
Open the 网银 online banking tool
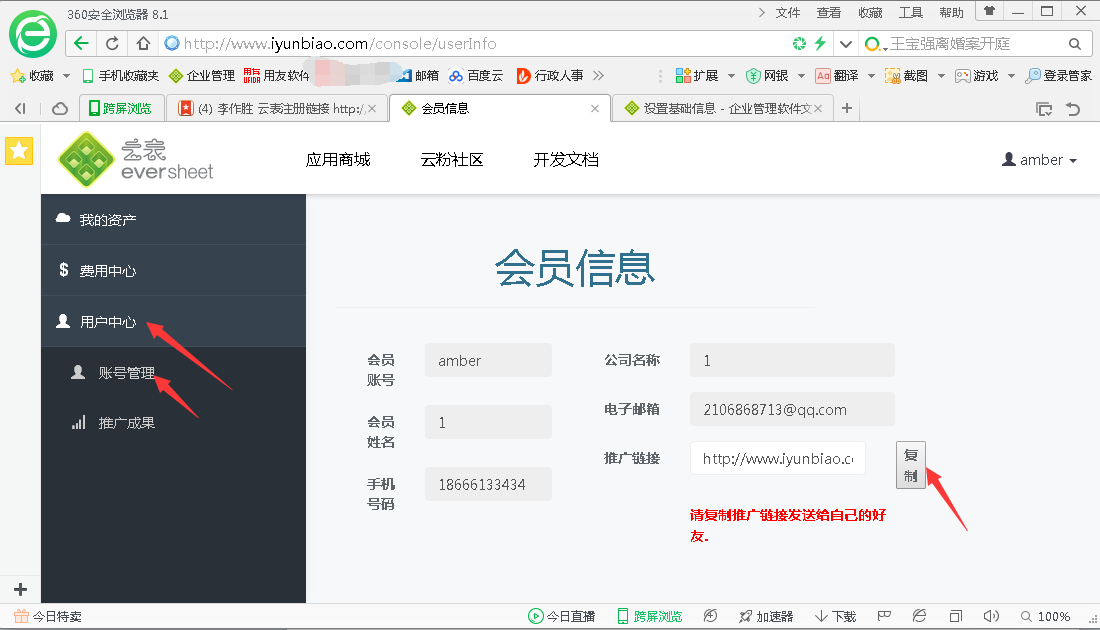(x=767, y=76)
